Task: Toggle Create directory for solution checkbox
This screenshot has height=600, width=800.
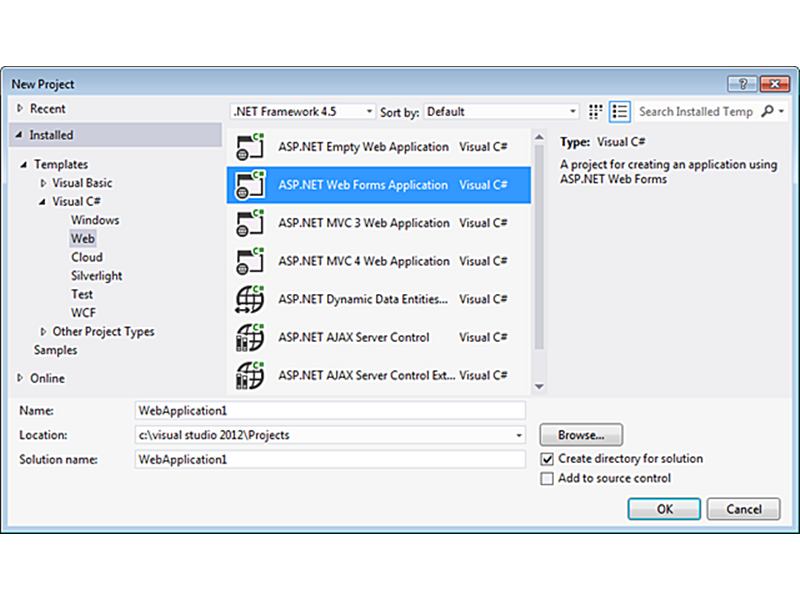Action: coord(547,459)
